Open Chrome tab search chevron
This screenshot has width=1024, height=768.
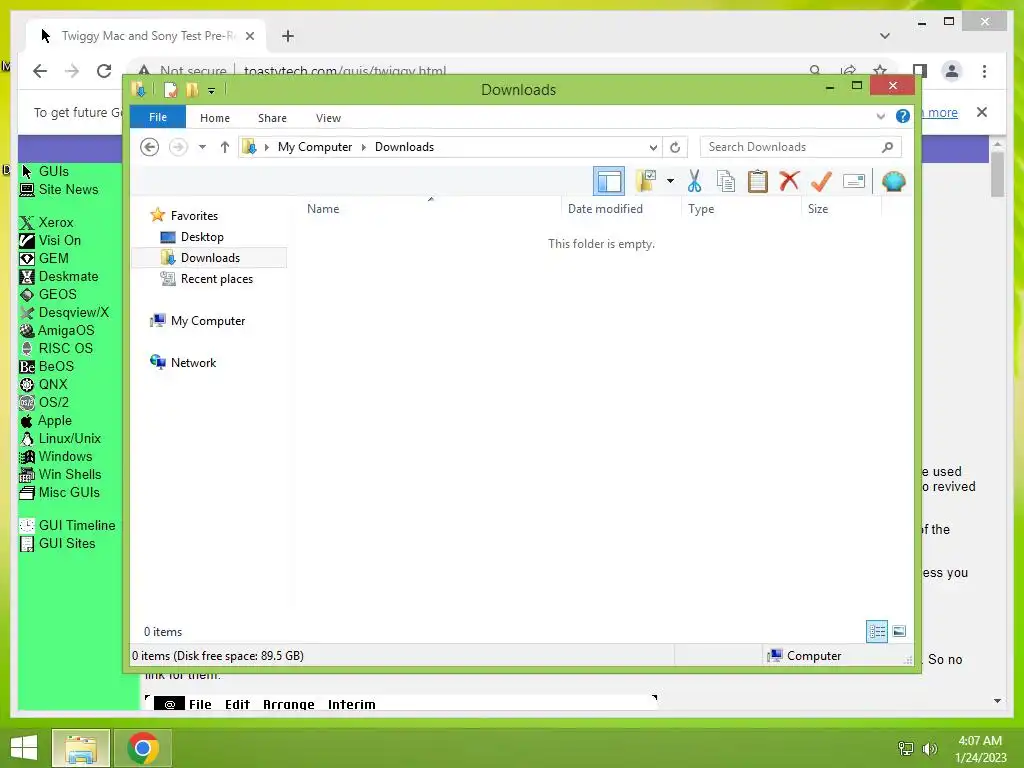pos(884,36)
